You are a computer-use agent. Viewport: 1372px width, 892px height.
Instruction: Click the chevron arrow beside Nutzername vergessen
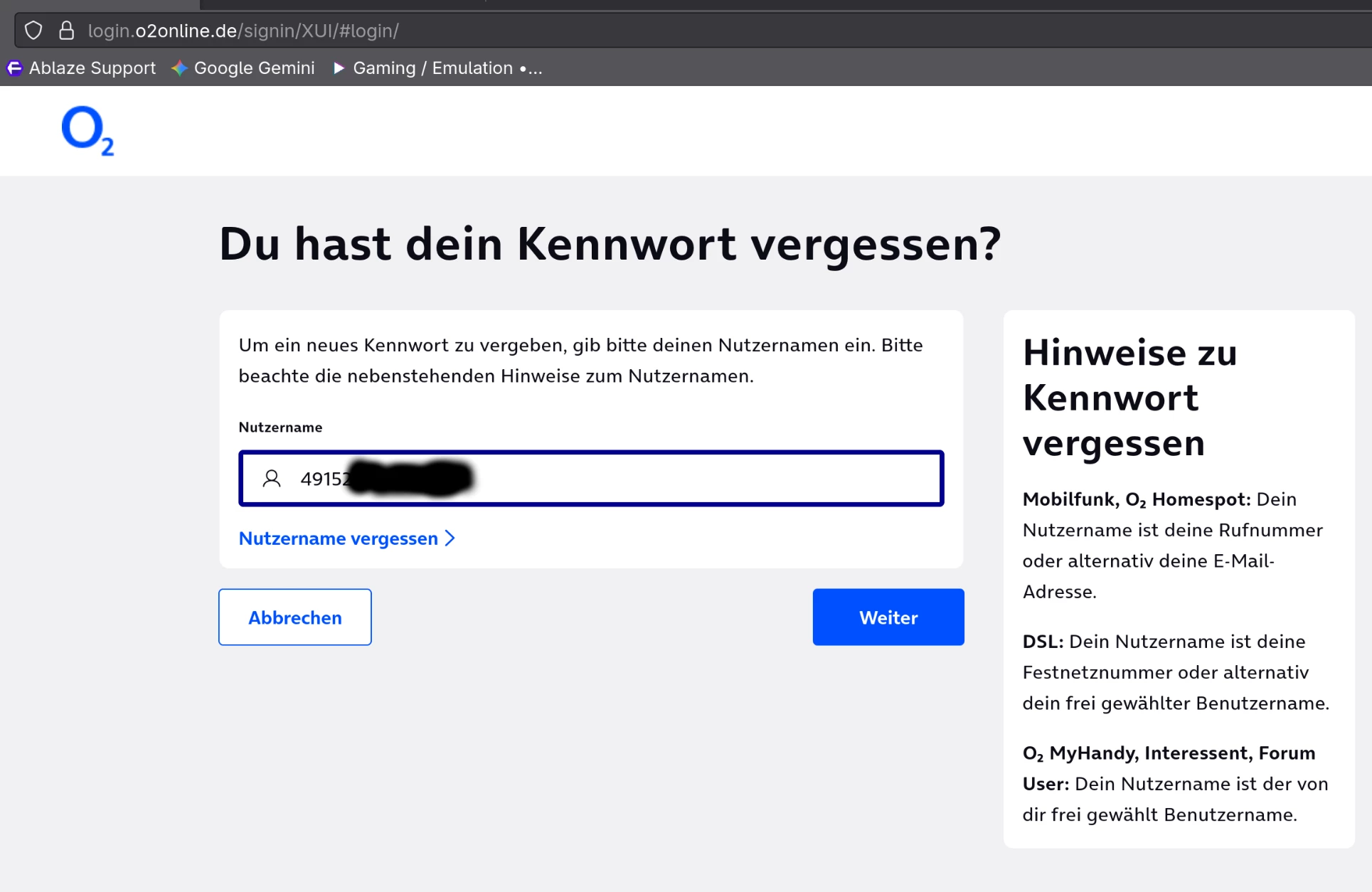pos(450,538)
